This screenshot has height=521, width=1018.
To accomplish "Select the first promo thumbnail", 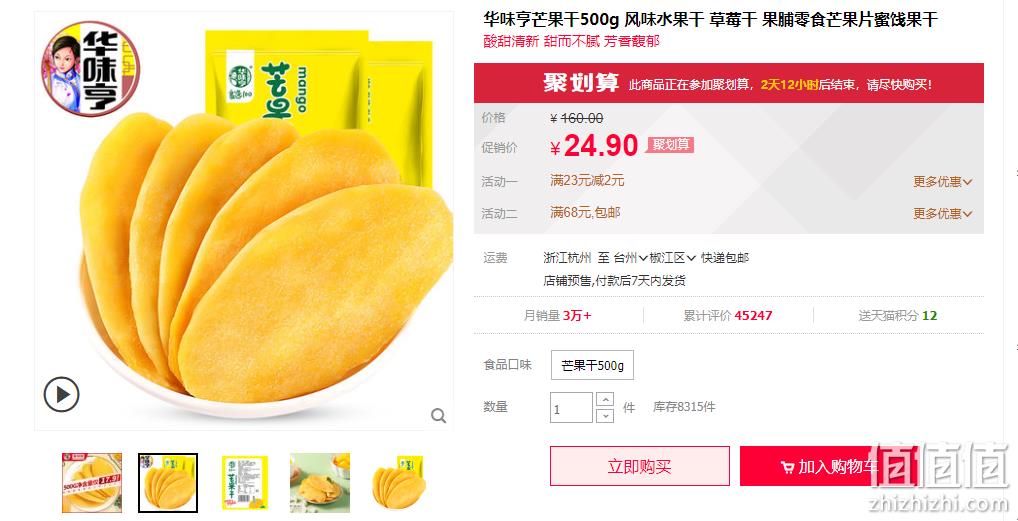I will click(92, 483).
